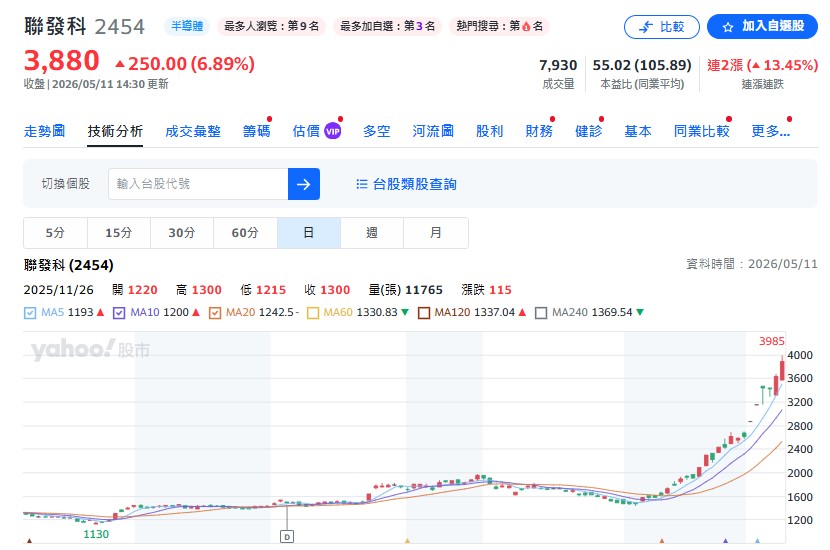Switch to the 多空 tab

(376, 131)
